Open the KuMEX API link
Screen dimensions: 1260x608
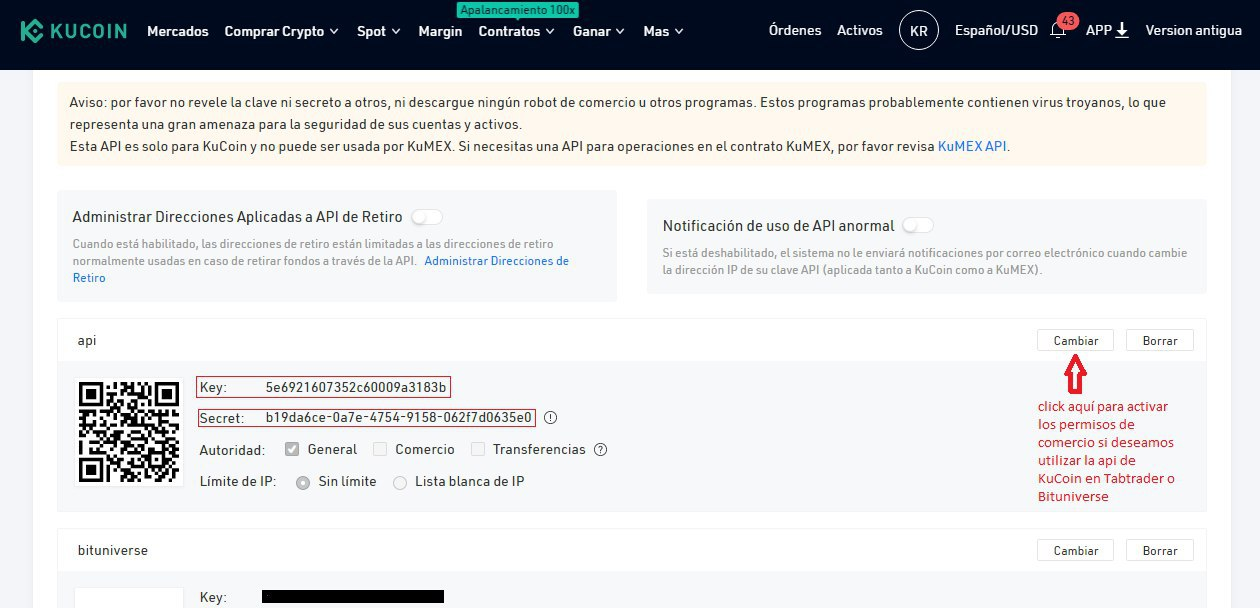pyautogui.click(x=972, y=146)
